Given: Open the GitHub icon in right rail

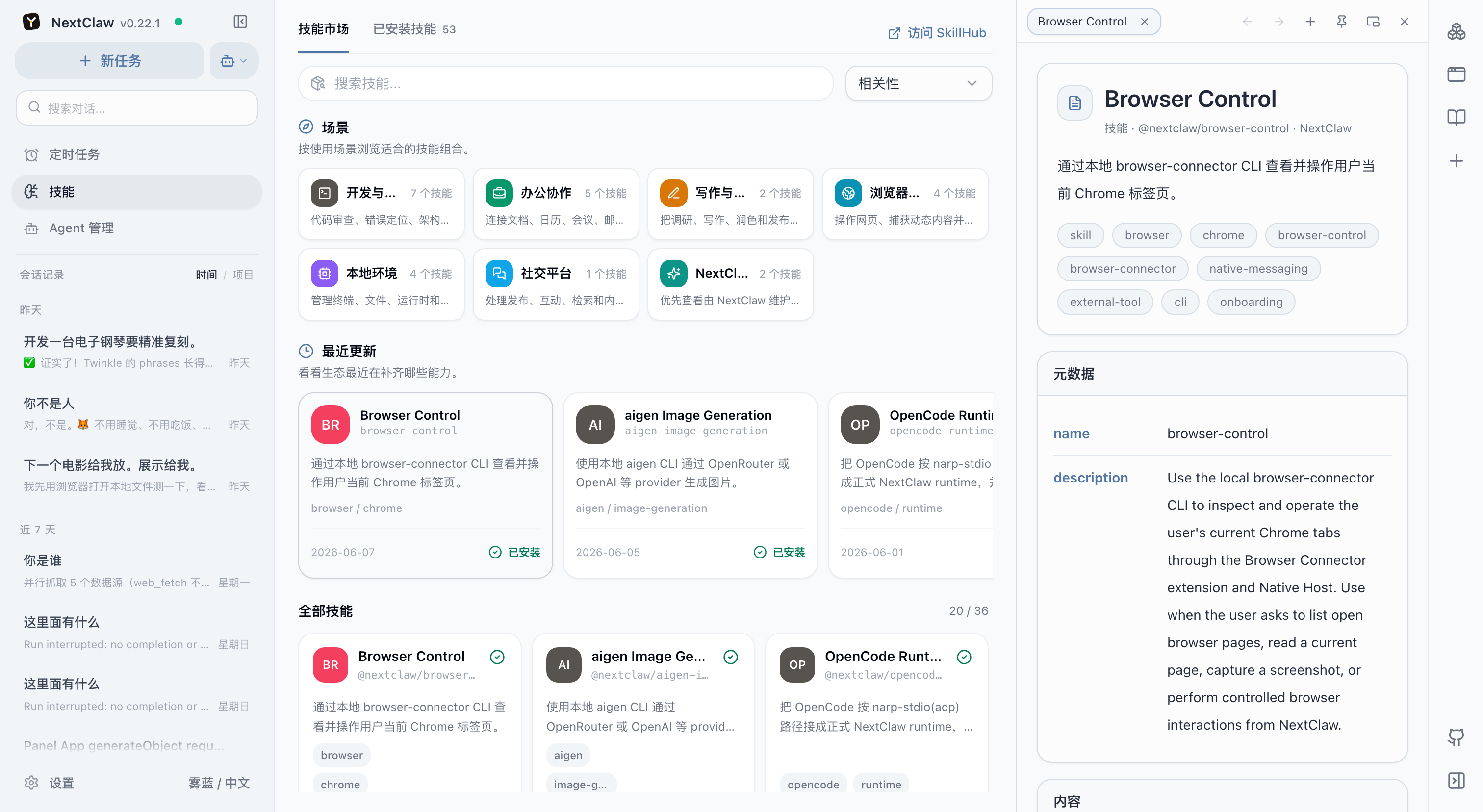Looking at the screenshot, I should (1456, 737).
